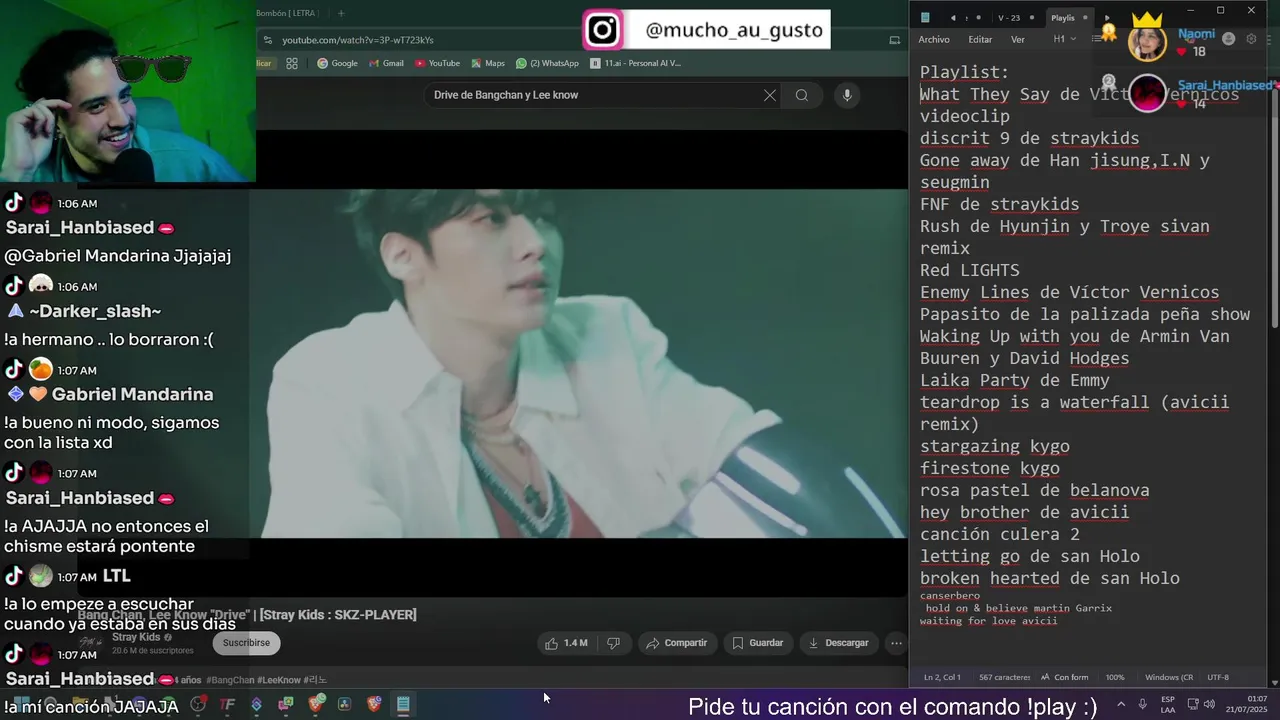Click 'Ln 2, Col 1' status bar entry
Screen dimensions: 1280x720
click(x=942, y=677)
